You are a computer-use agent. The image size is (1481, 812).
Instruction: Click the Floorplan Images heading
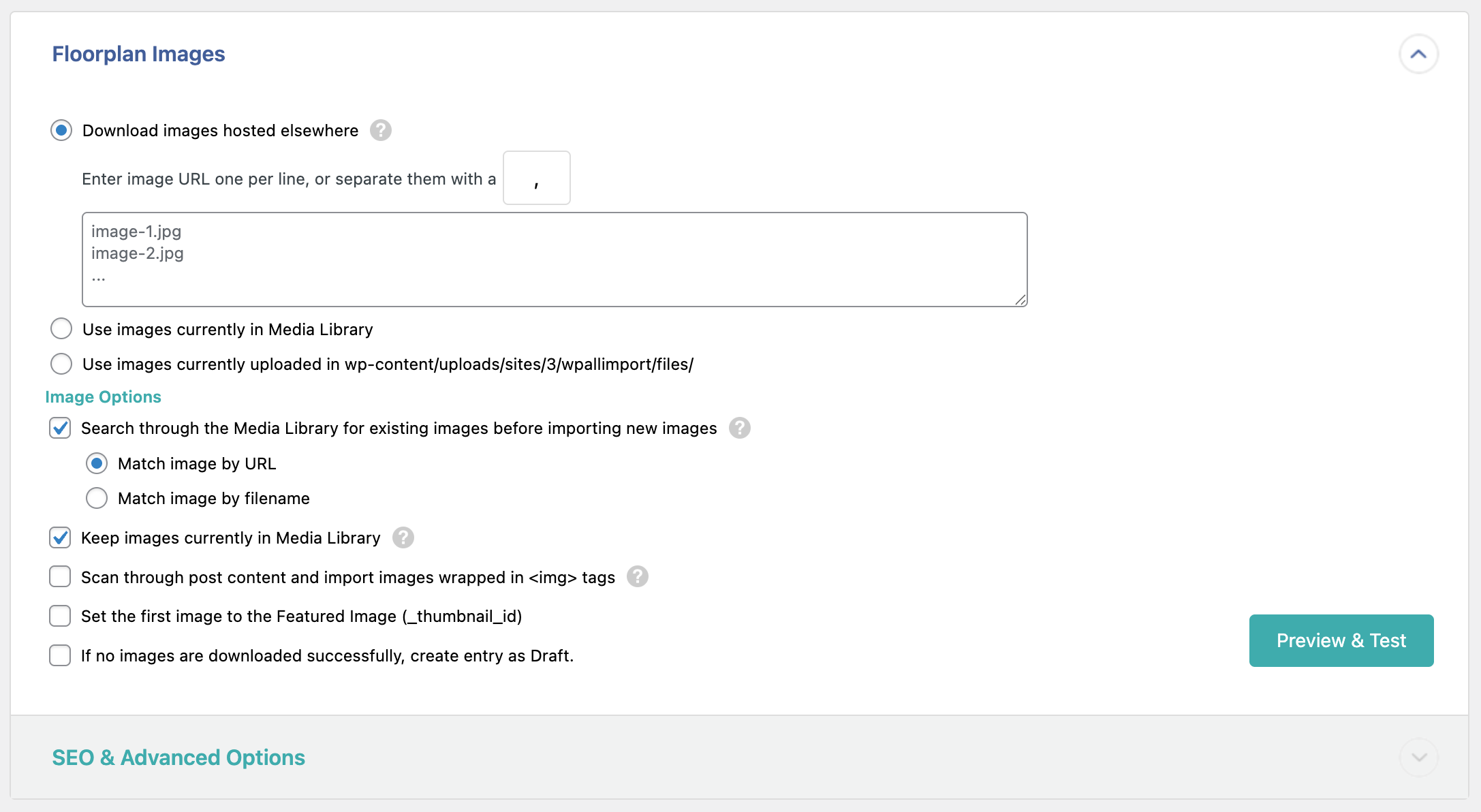[x=138, y=54]
